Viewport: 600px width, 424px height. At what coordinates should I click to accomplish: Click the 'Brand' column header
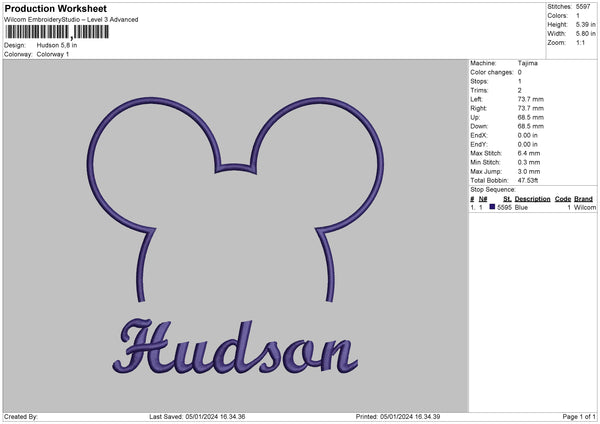tap(583, 199)
